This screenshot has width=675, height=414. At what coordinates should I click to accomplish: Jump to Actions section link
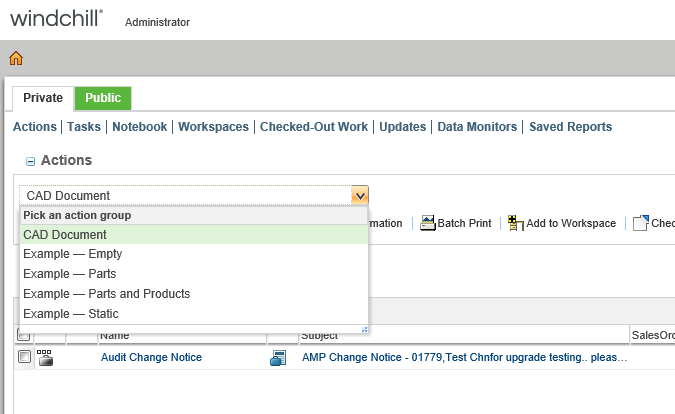tap(35, 127)
